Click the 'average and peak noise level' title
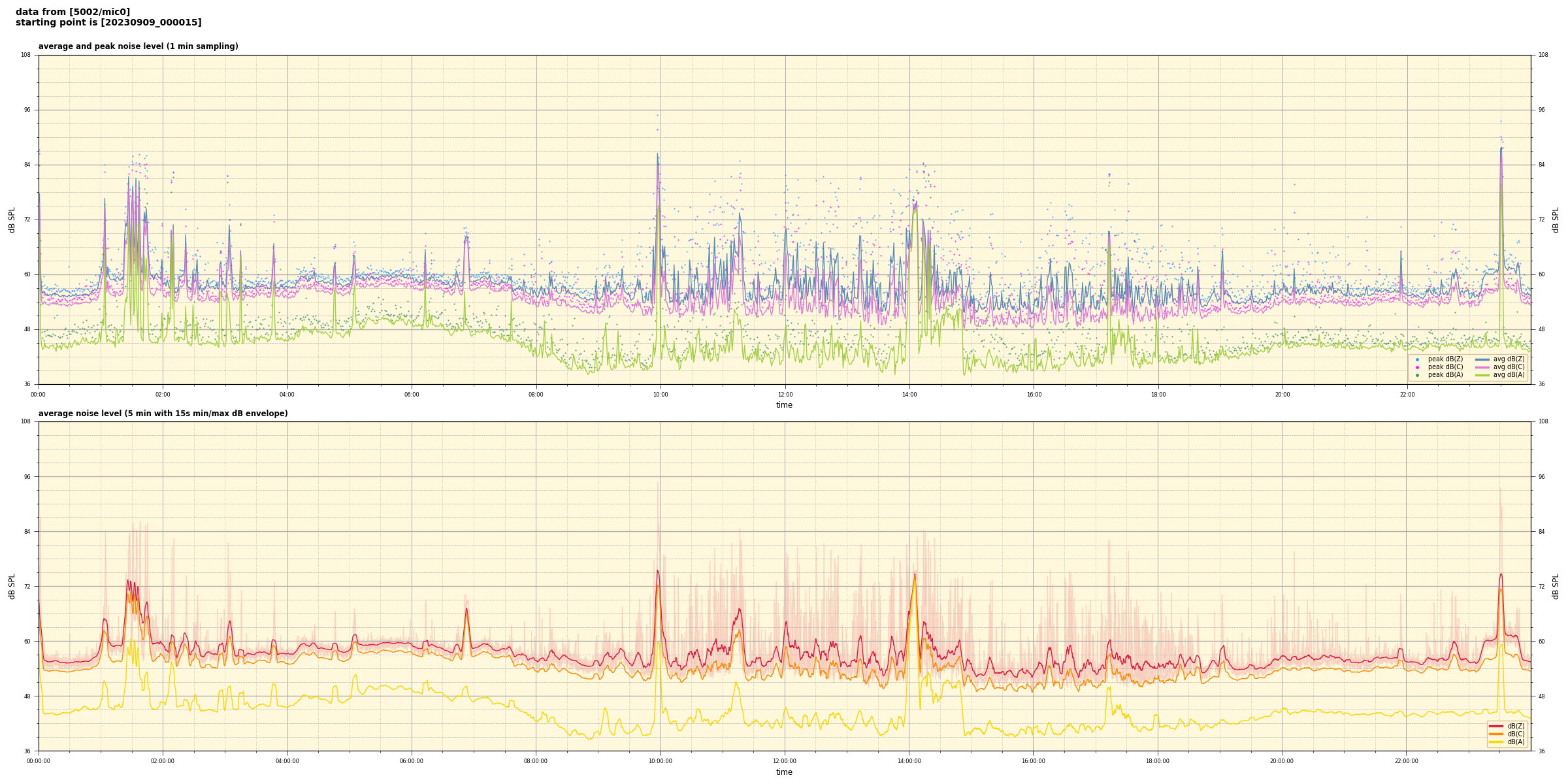The image size is (1568, 784). coord(138,46)
